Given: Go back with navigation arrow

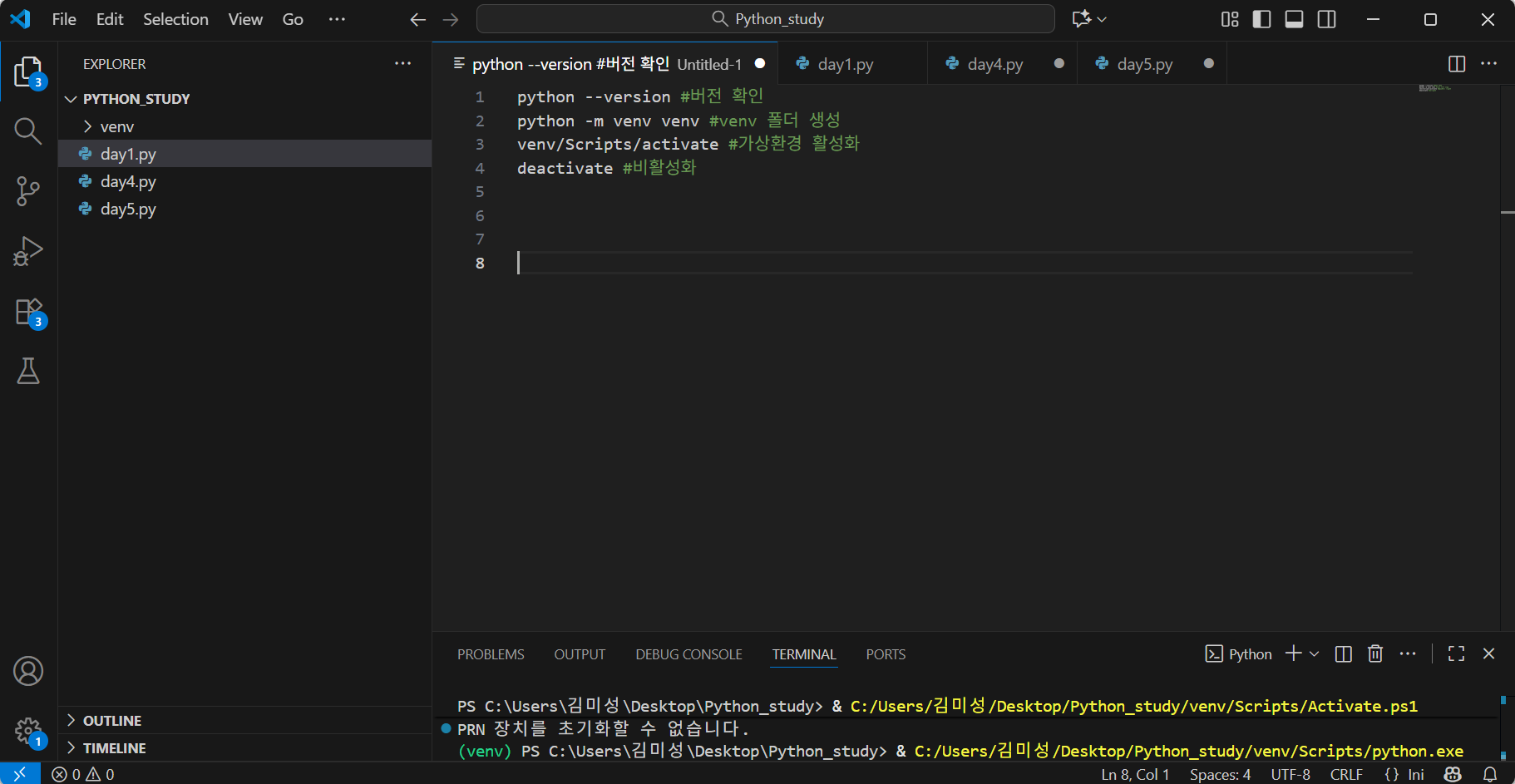Looking at the screenshot, I should (417, 19).
